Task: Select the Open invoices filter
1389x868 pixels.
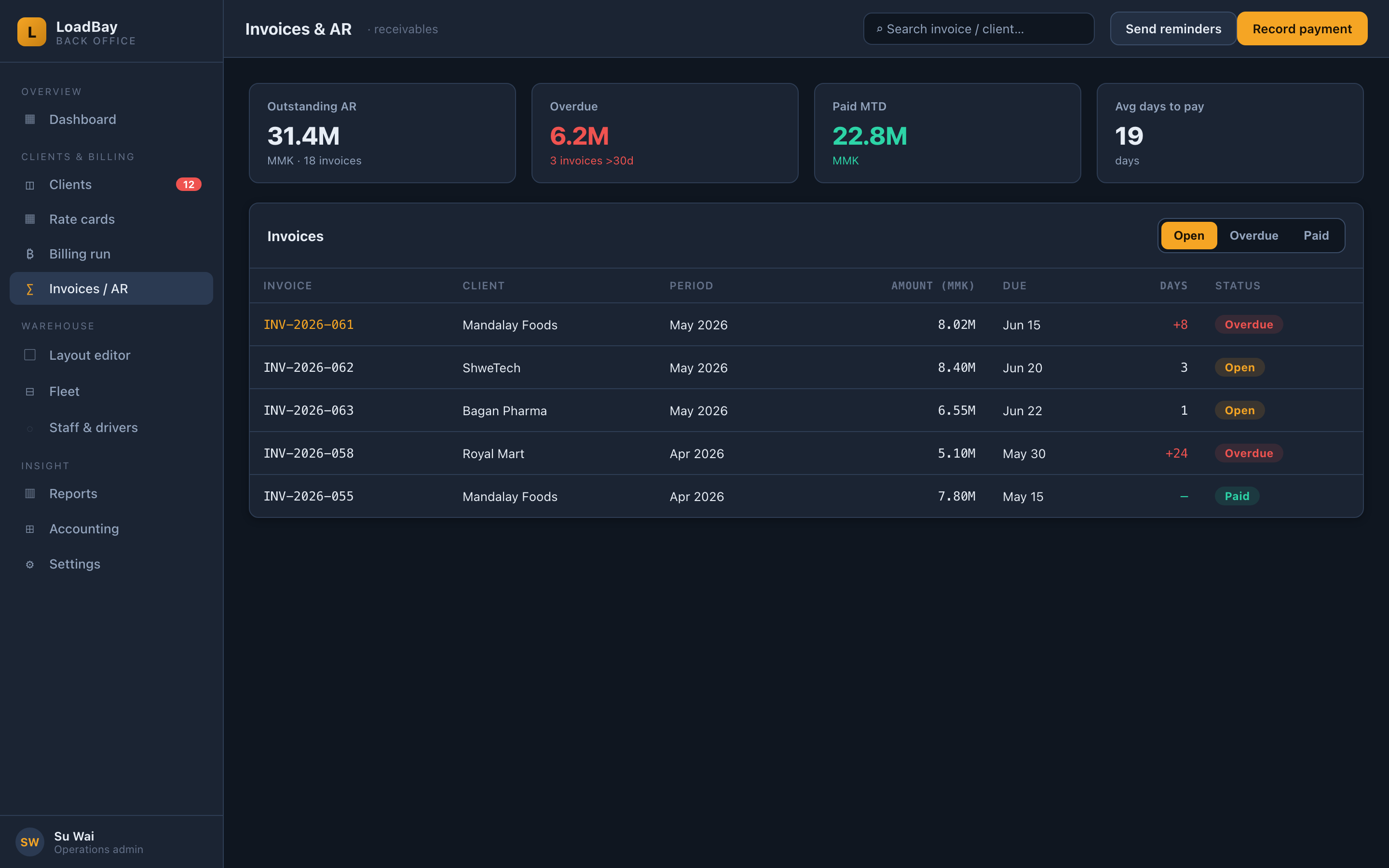Action: point(1189,235)
